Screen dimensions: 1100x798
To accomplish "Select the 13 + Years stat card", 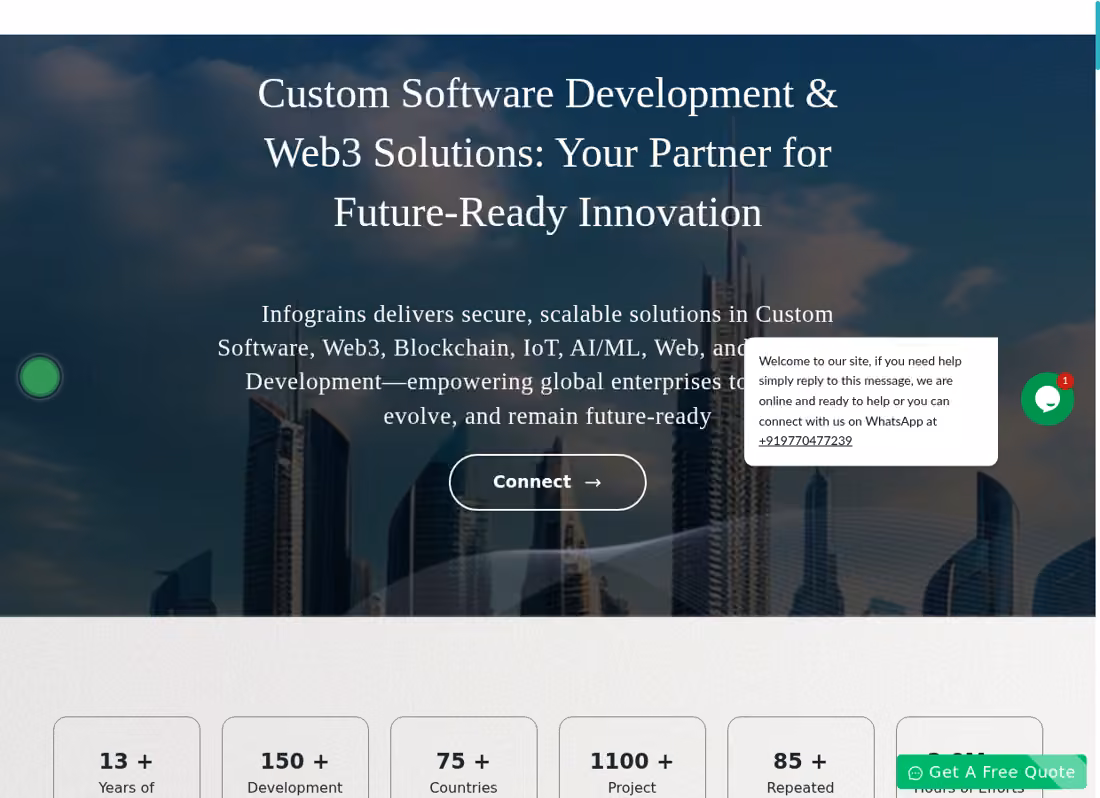I will tap(126, 757).
